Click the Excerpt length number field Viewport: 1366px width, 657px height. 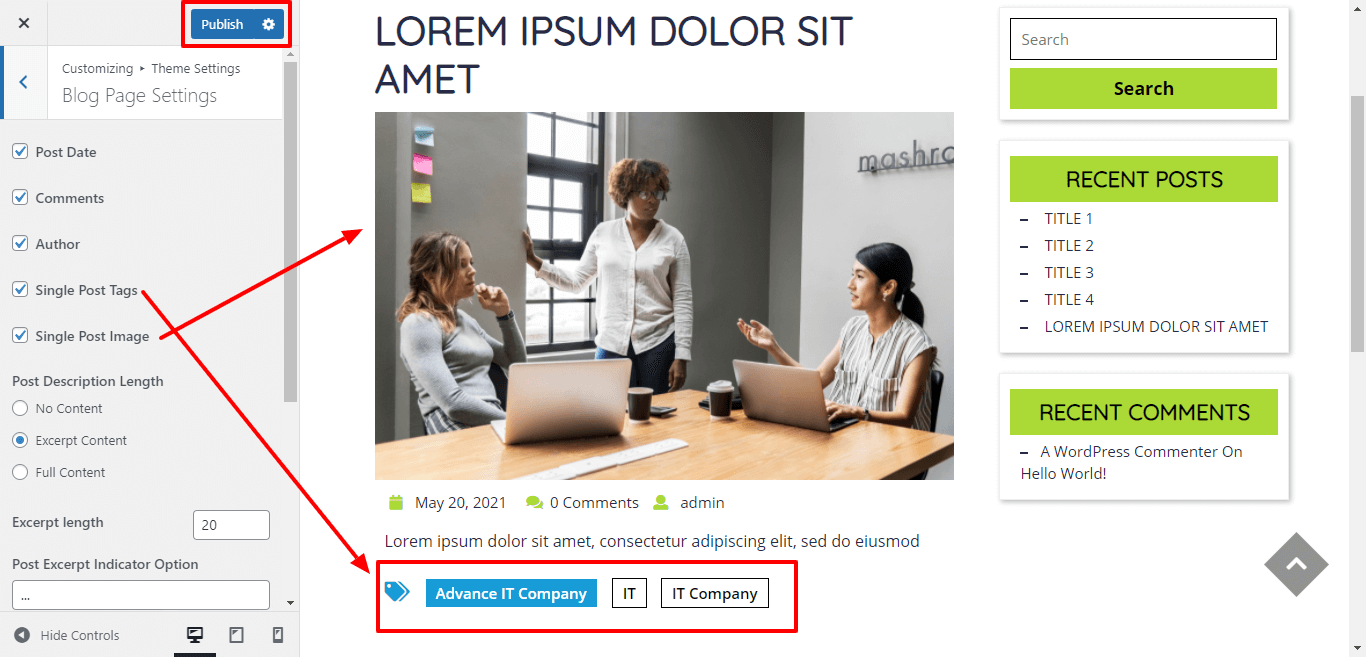231,525
